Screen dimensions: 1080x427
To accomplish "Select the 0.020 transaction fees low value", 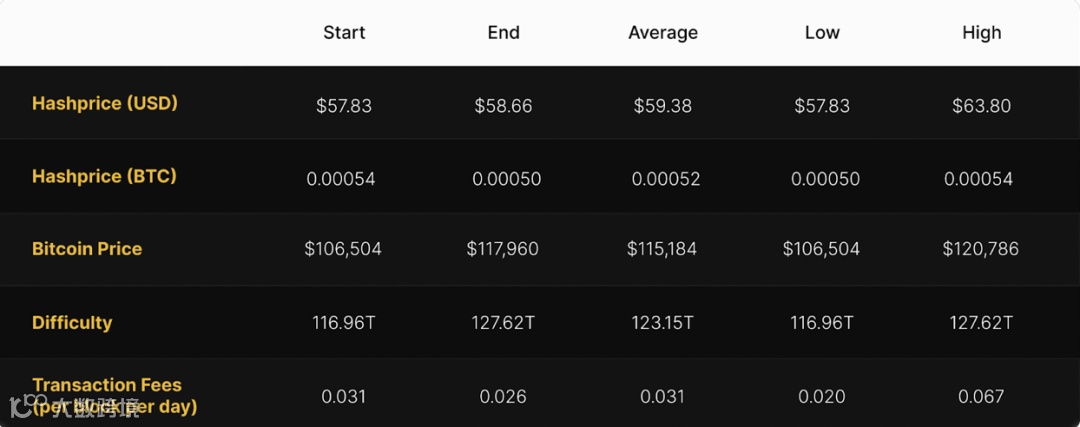I will [x=822, y=397].
